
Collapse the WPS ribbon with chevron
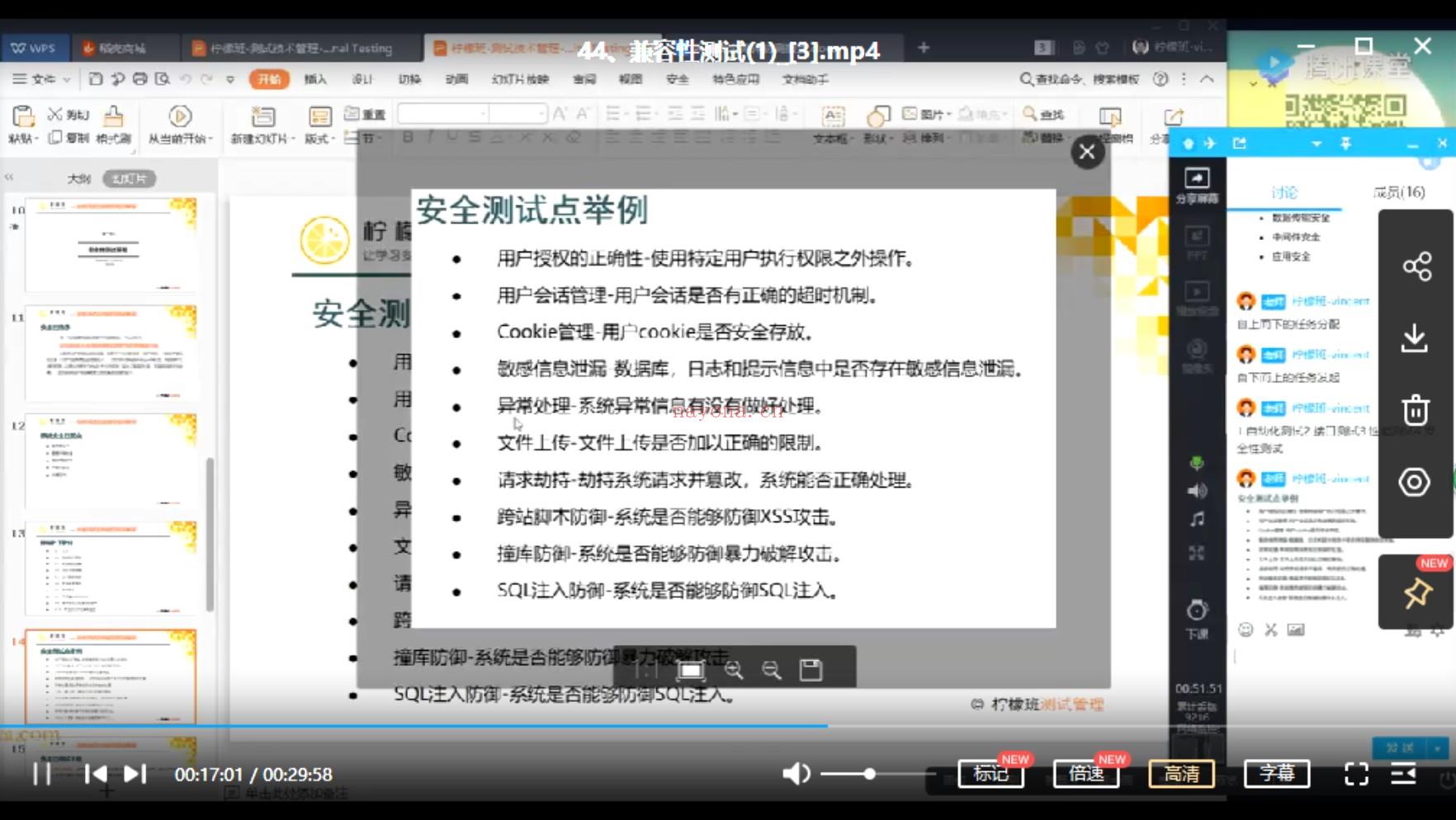pyautogui.click(x=1207, y=79)
